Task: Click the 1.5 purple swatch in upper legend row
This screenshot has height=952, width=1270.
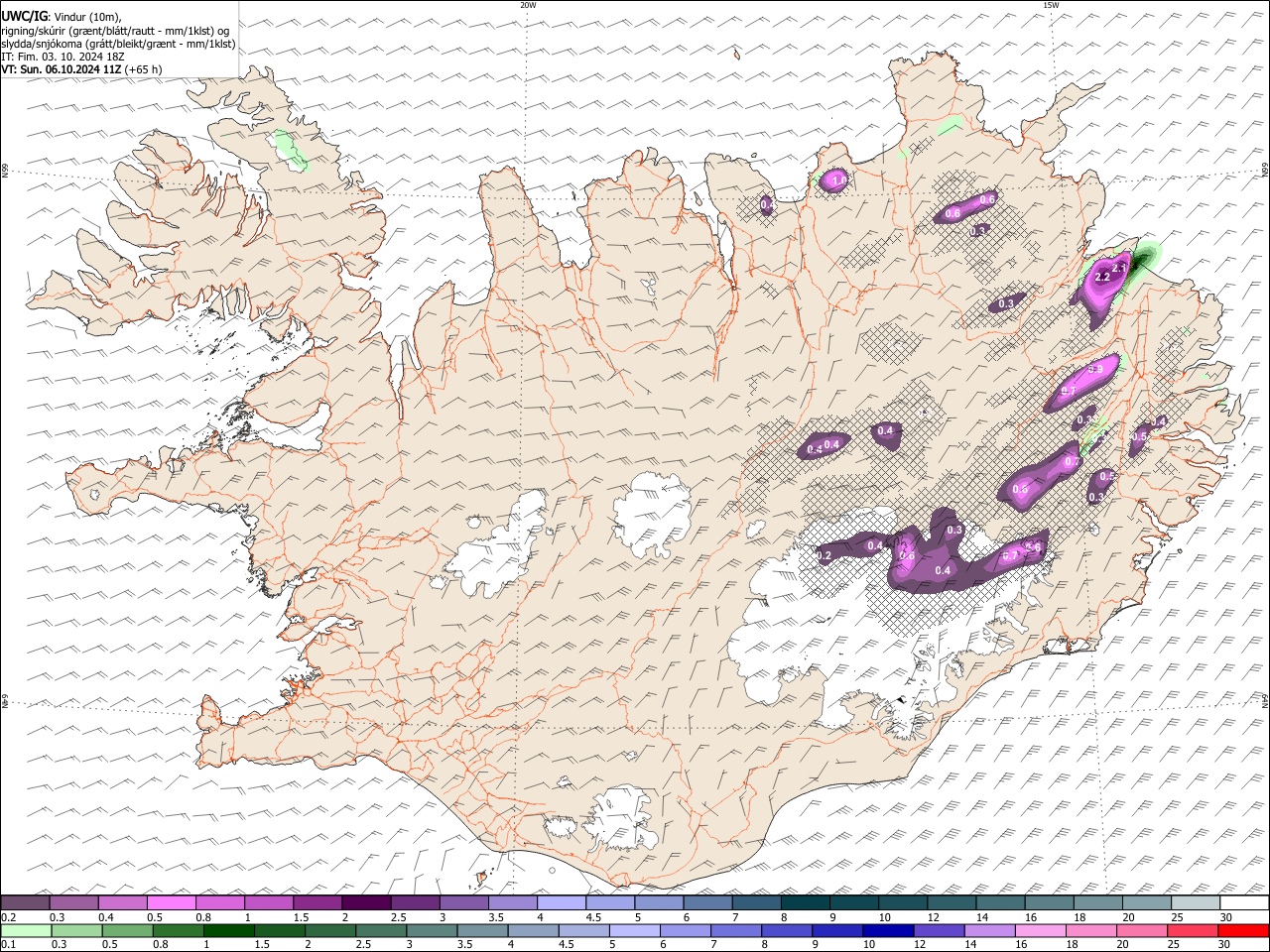Action: pos(317,903)
